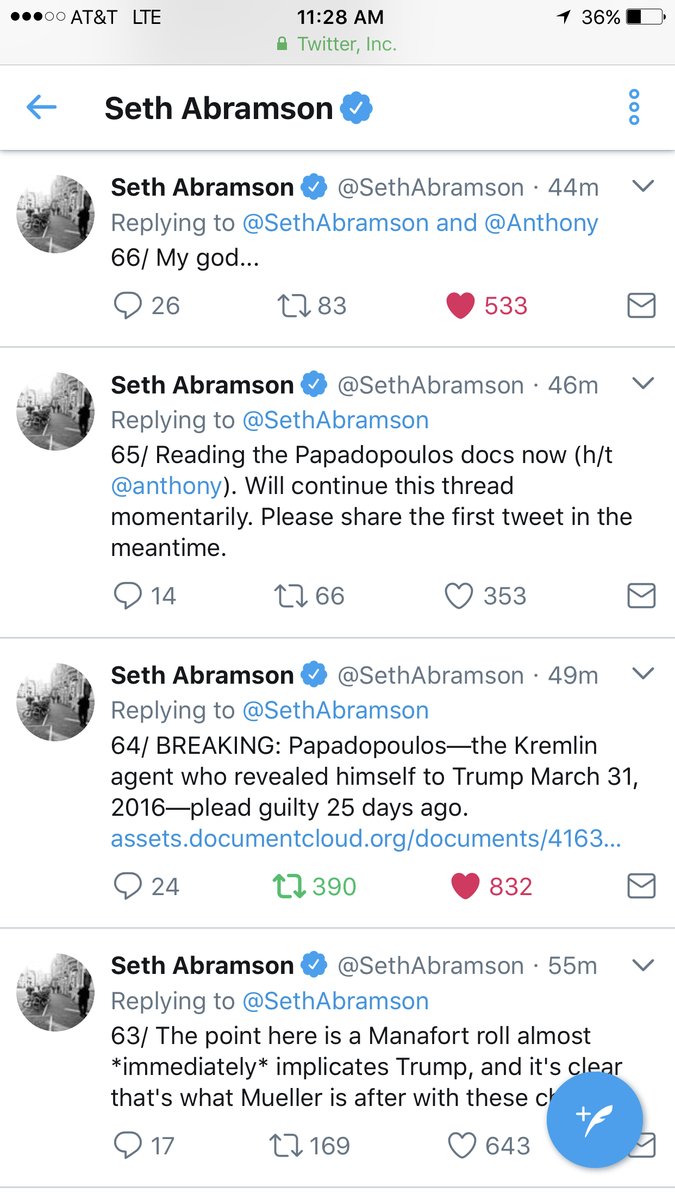
Task: Share tweet 66 via direct message envelope
Action: tap(641, 305)
